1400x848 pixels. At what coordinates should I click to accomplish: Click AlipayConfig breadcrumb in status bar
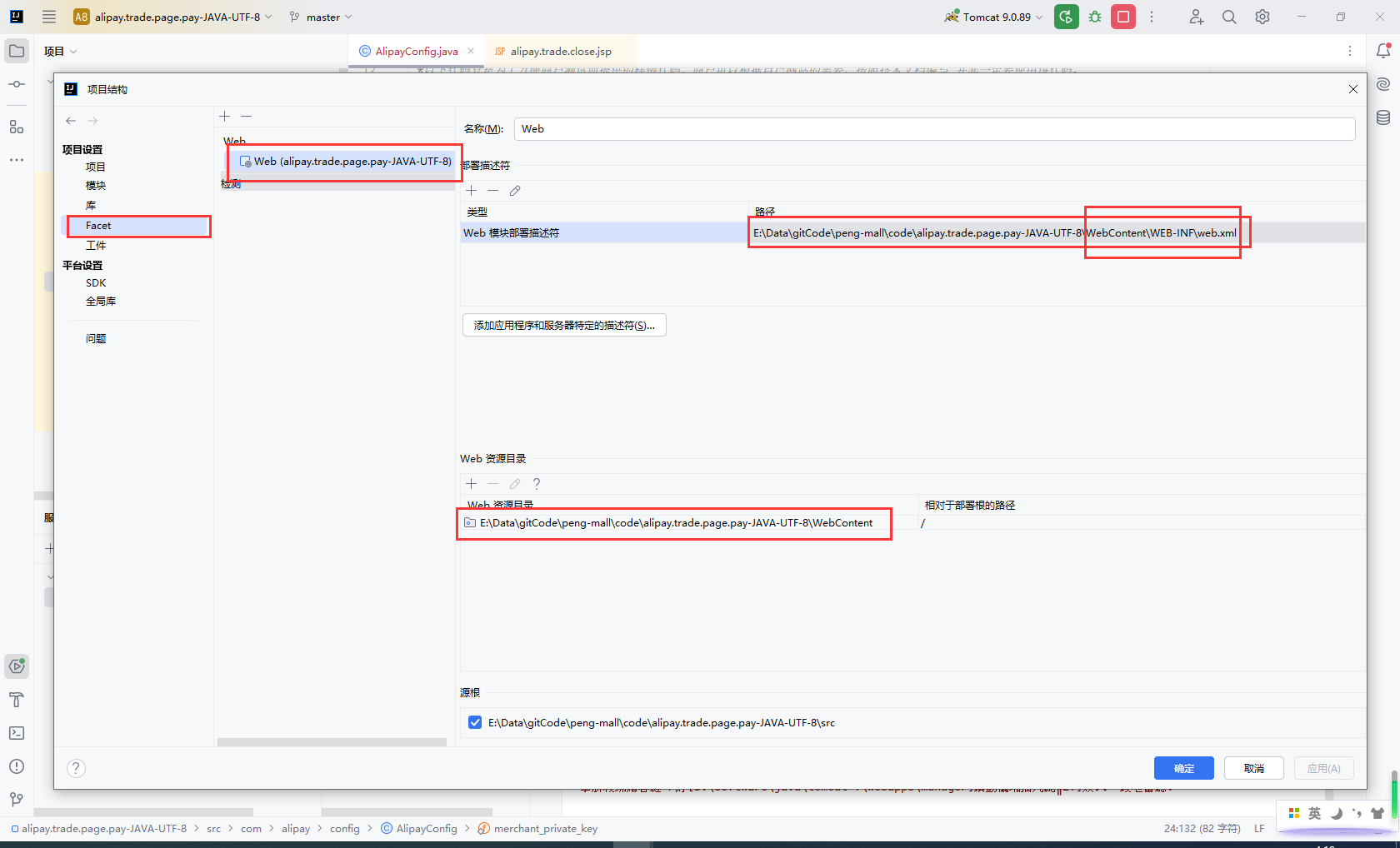[x=419, y=828]
